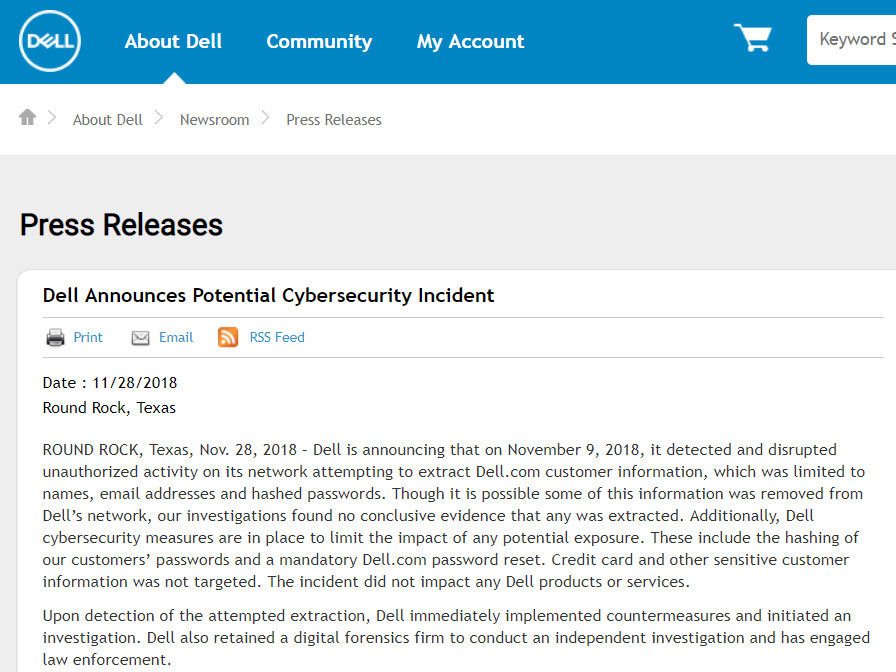
Task: Open the shopping cart icon
Action: click(753, 38)
